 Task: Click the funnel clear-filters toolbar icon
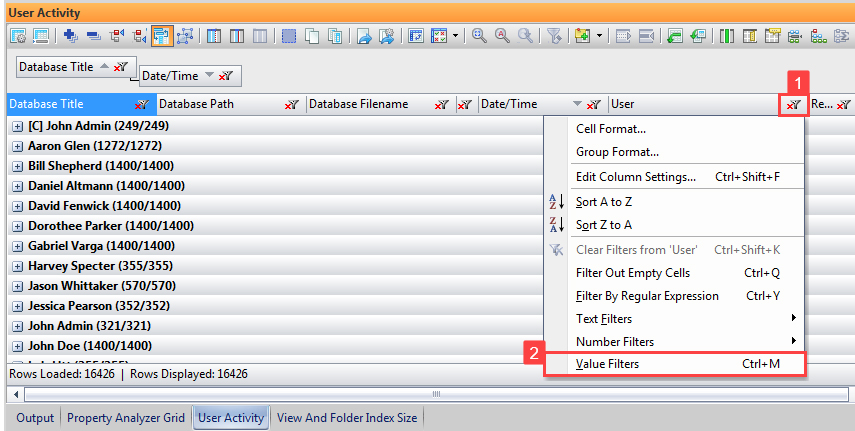(554, 36)
